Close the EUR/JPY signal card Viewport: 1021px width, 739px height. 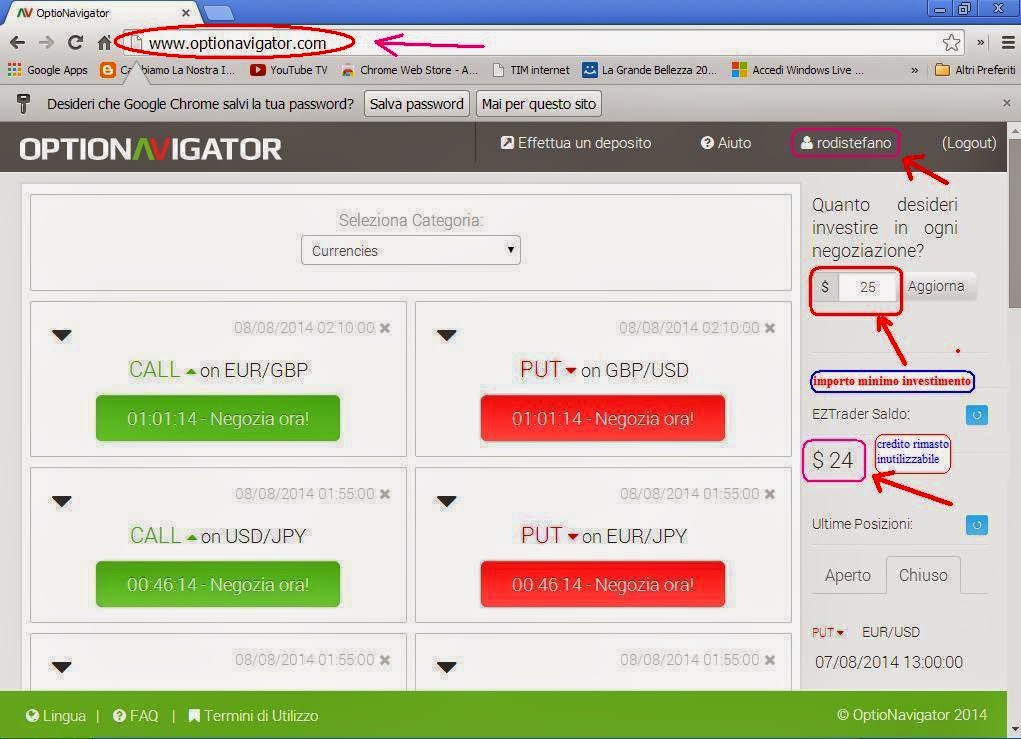click(770, 494)
